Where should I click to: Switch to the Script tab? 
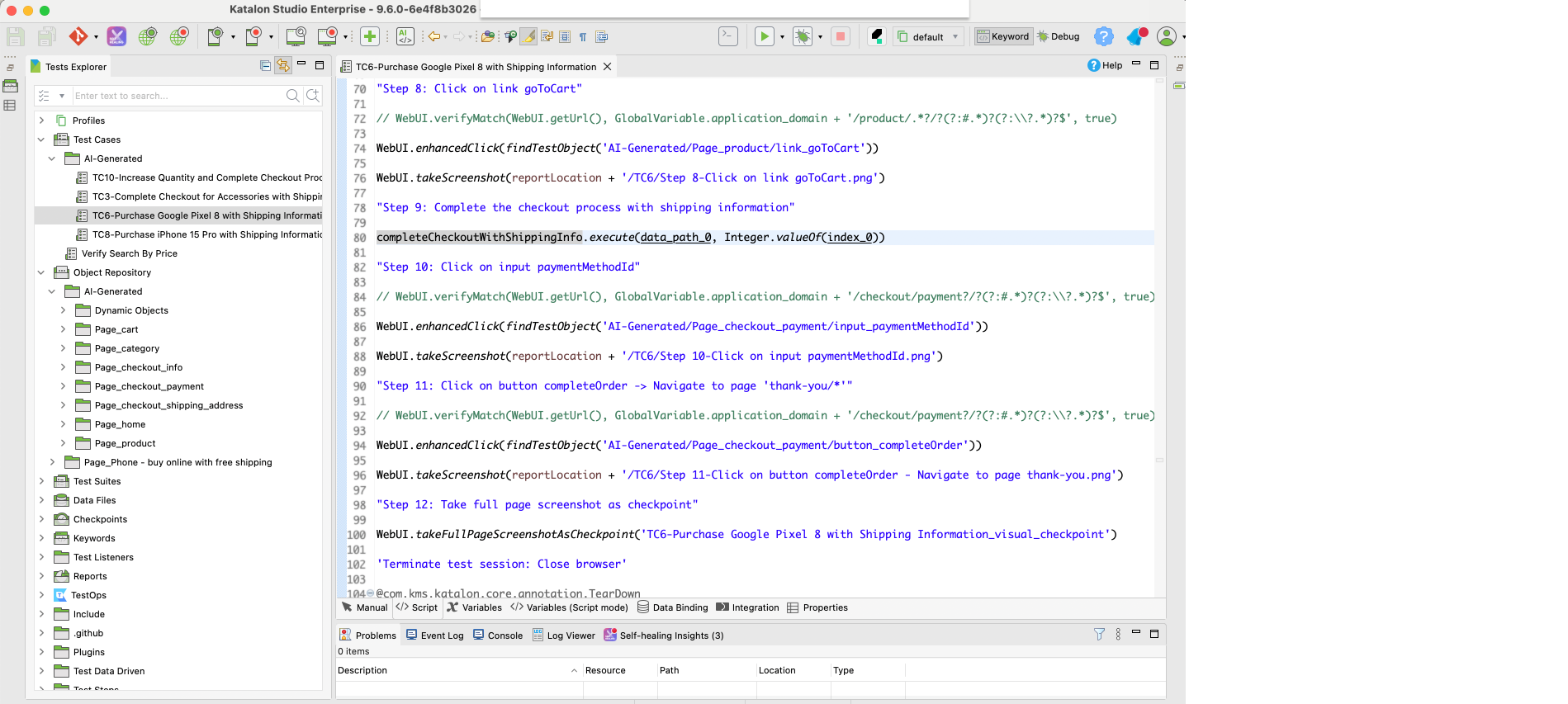pos(417,607)
